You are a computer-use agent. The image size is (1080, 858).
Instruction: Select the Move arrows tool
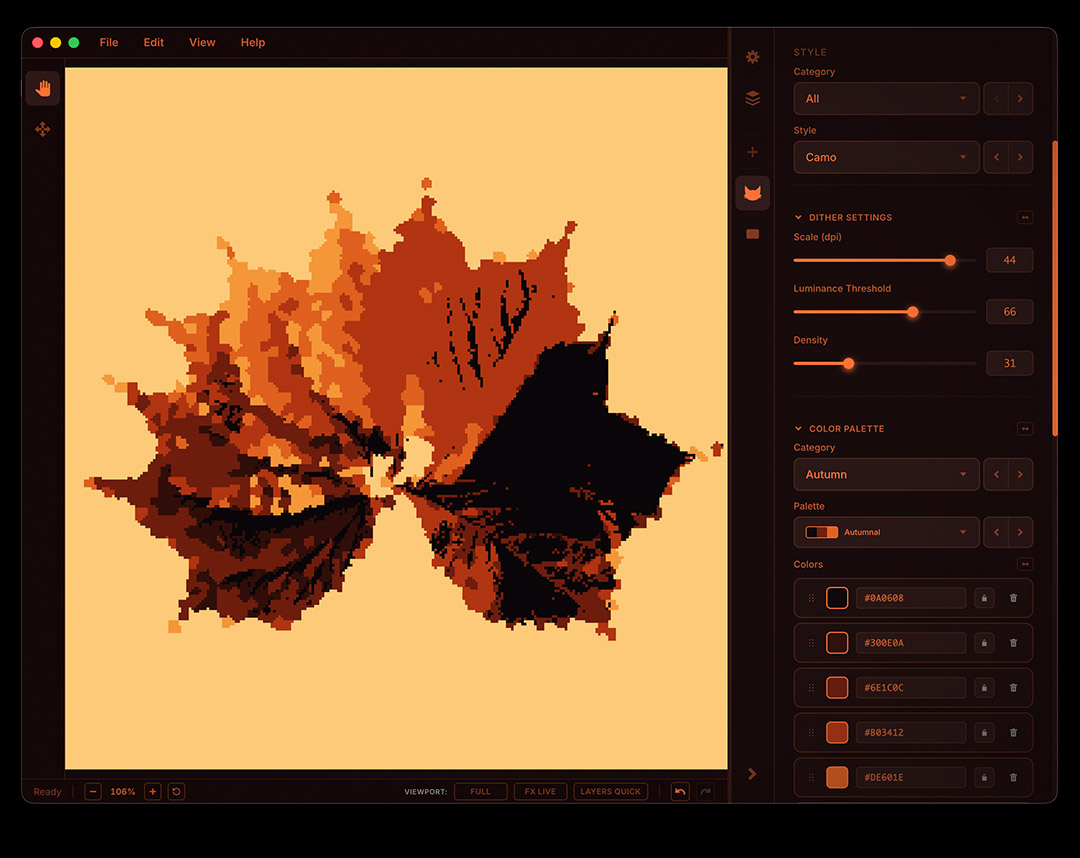43,129
